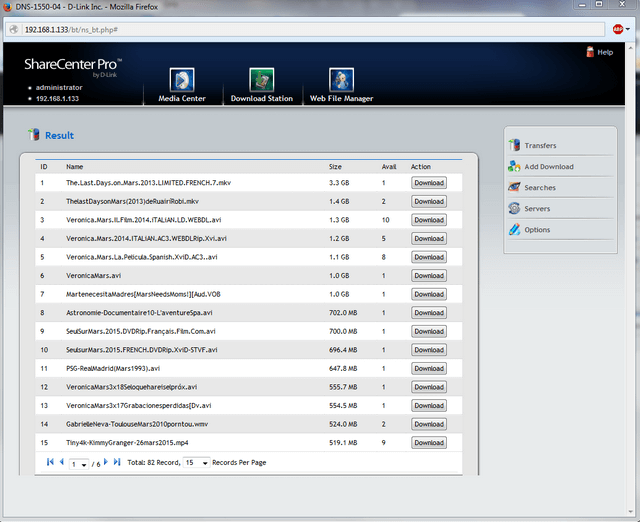
Task: Click the Adblock Plus toolbar icon
Action: 616,29
